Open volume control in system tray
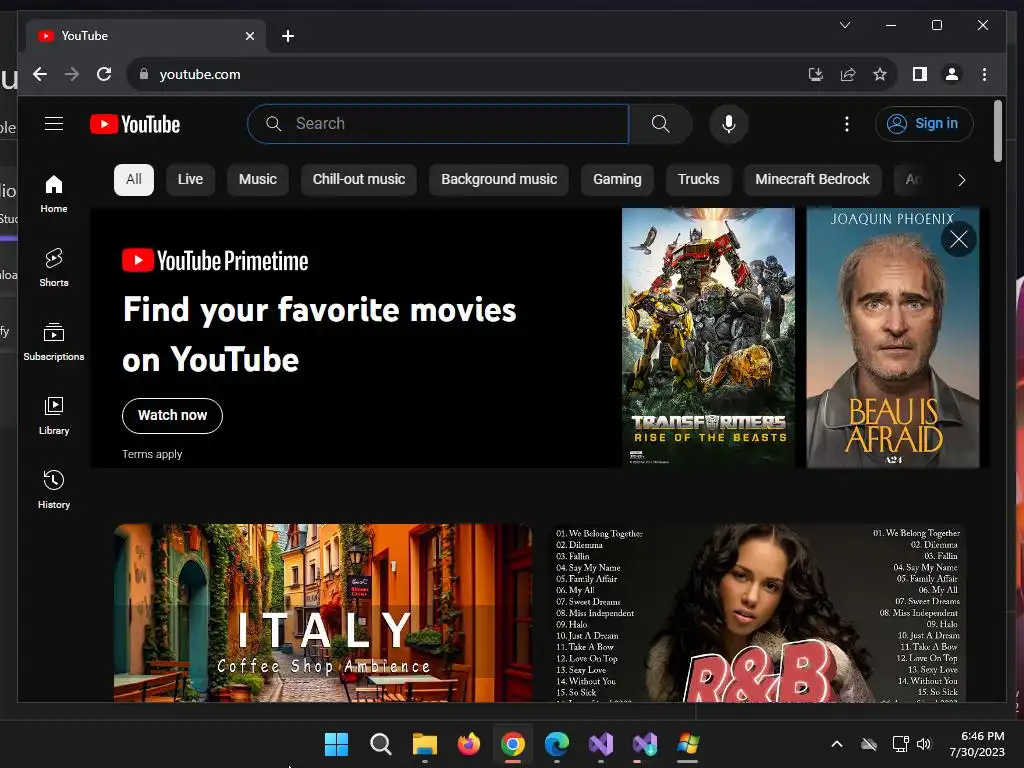 pos(923,744)
